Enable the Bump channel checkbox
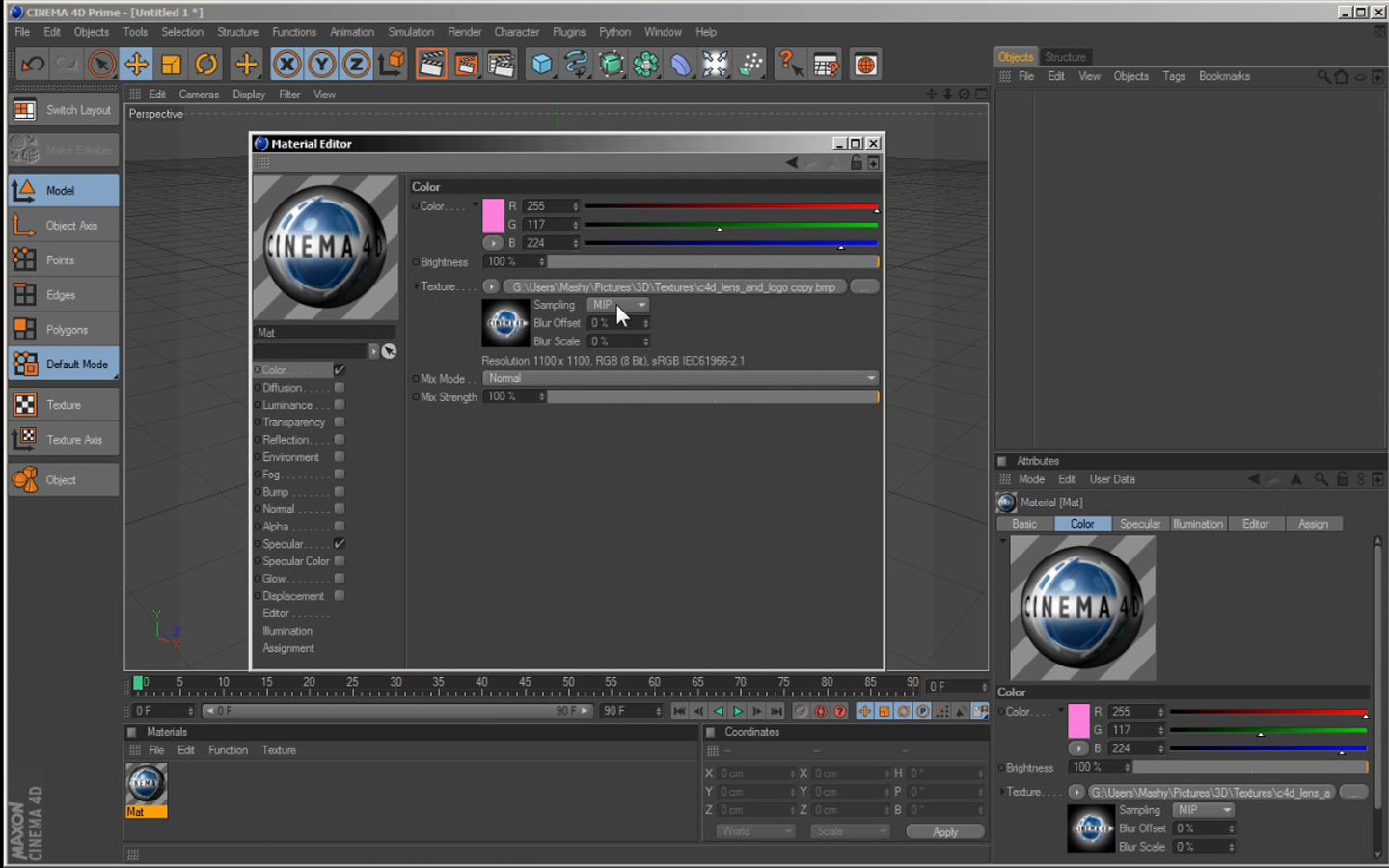The image size is (1389, 868). pos(340,492)
